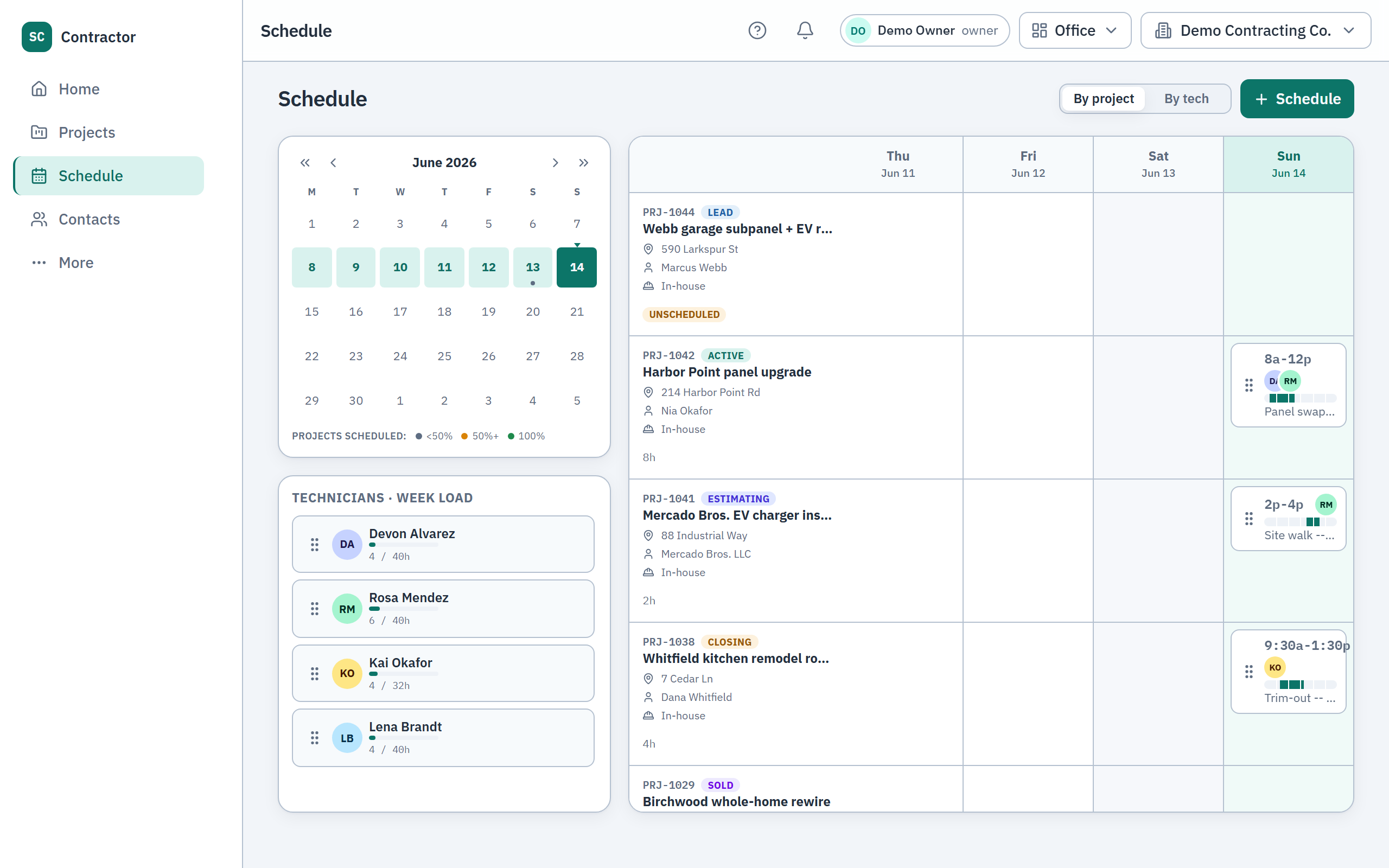
Task: Switch view to By tech
Action: [x=1186, y=99]
